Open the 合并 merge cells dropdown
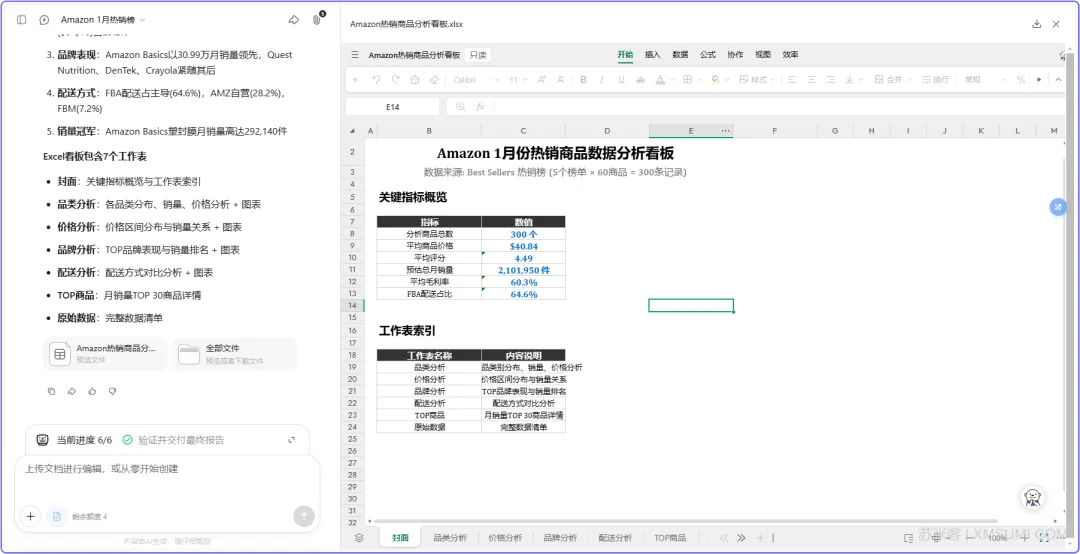The height and width of the screenshot is (554, 1080). [x=892, y=80]
